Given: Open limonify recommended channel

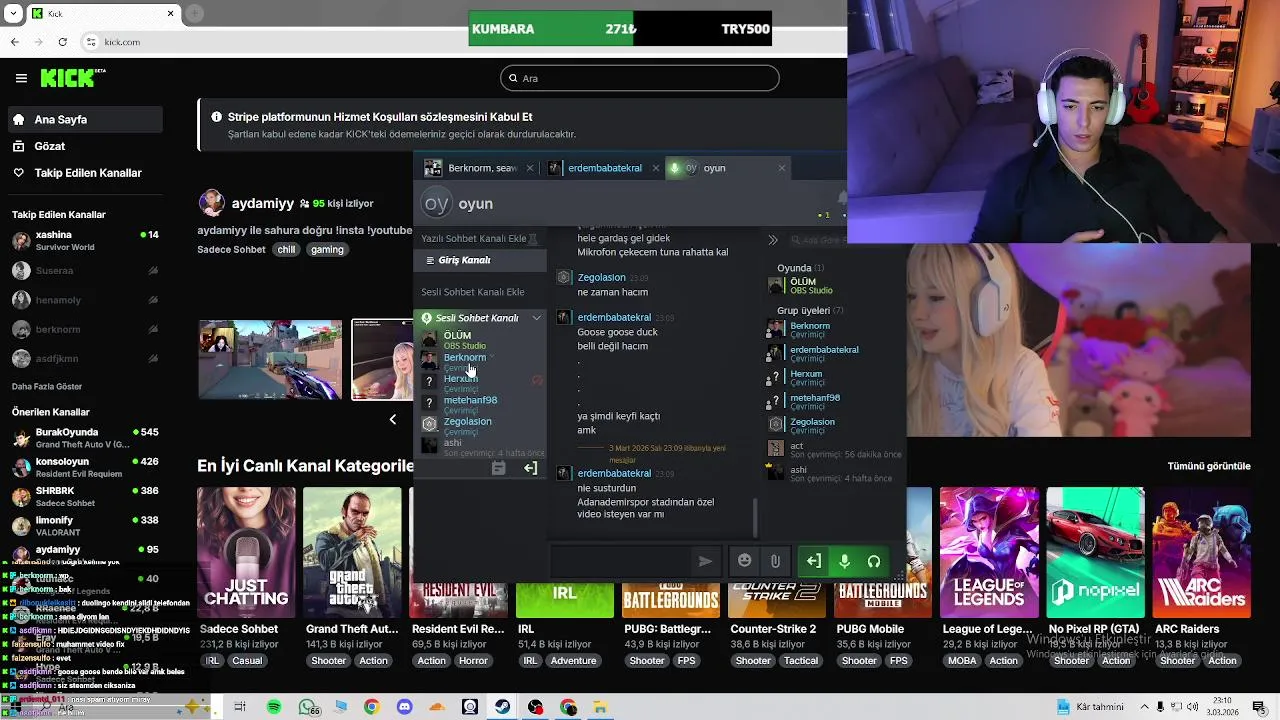Looking at the screenshot, I should [x=86, y=526].
